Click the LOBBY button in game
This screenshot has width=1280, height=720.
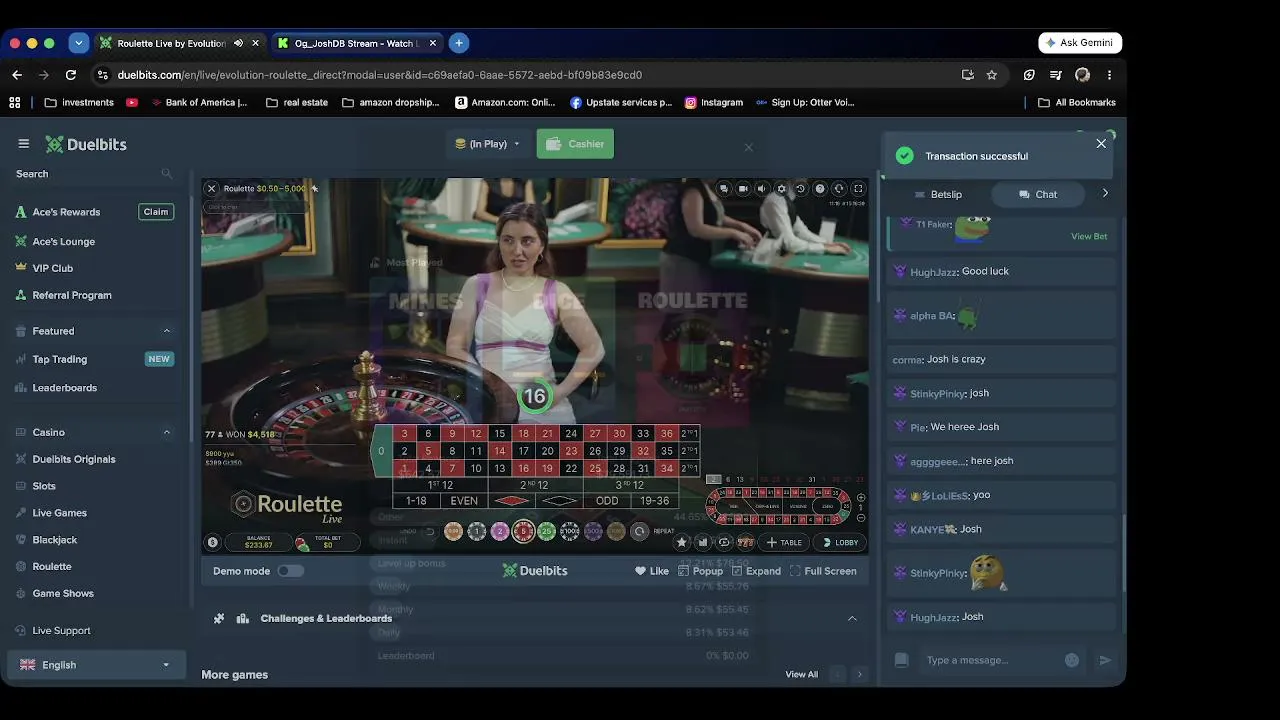(x=840, y=543)
